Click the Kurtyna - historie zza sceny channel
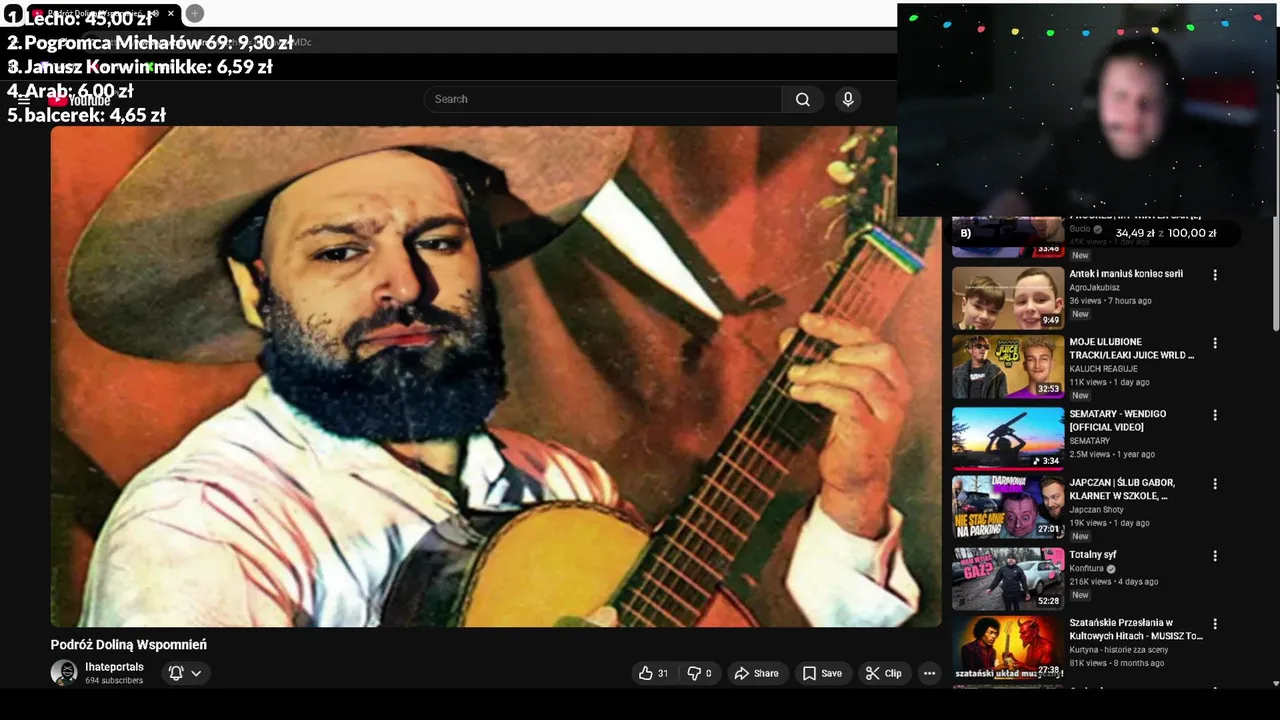 [1118, 650]
